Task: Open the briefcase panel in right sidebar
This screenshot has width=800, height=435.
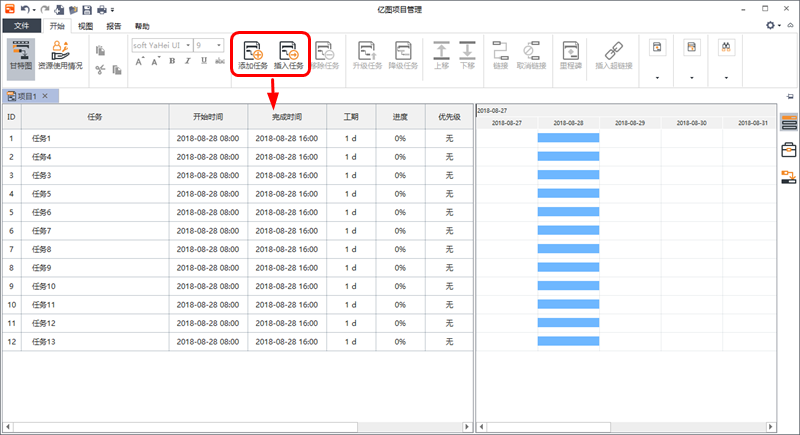Action: 789,150
